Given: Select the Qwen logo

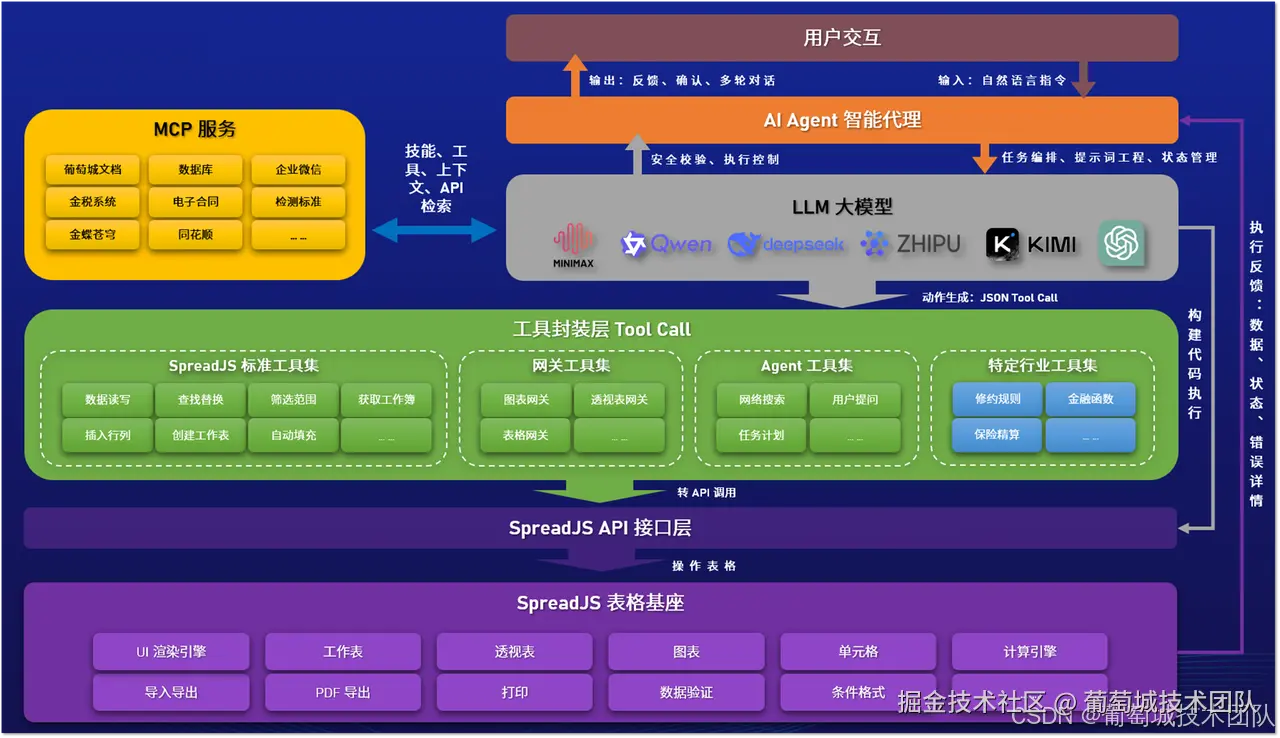Looking at the screenshot, I should [x=667, y=244].
